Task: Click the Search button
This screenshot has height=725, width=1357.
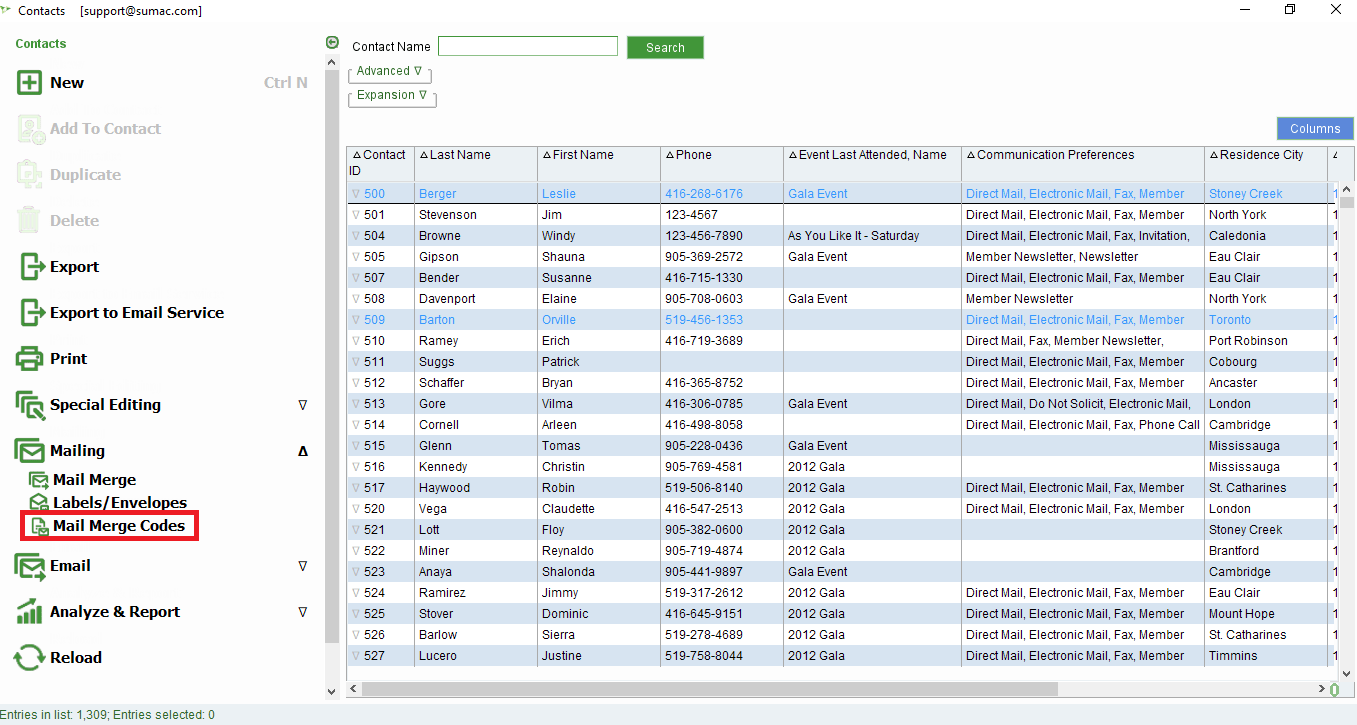Action: click(665, 46)
